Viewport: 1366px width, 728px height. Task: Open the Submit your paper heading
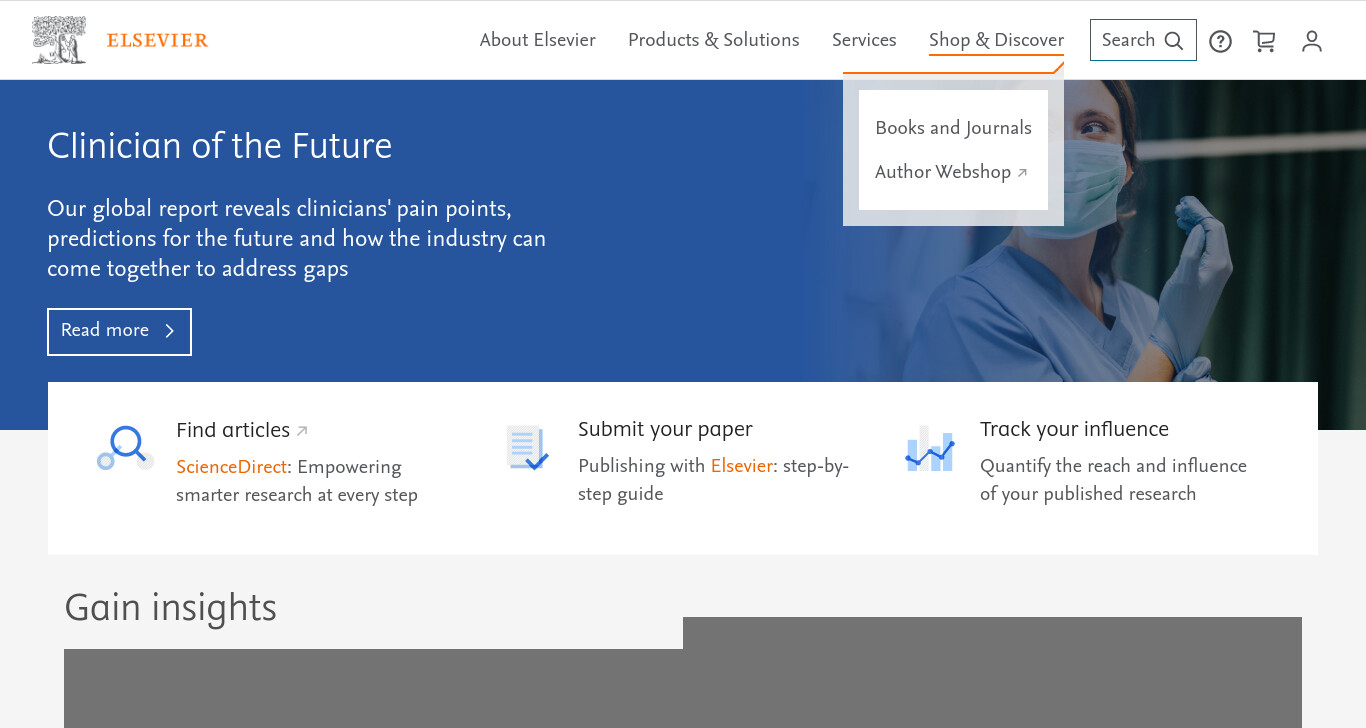click(x=665, y=429)
